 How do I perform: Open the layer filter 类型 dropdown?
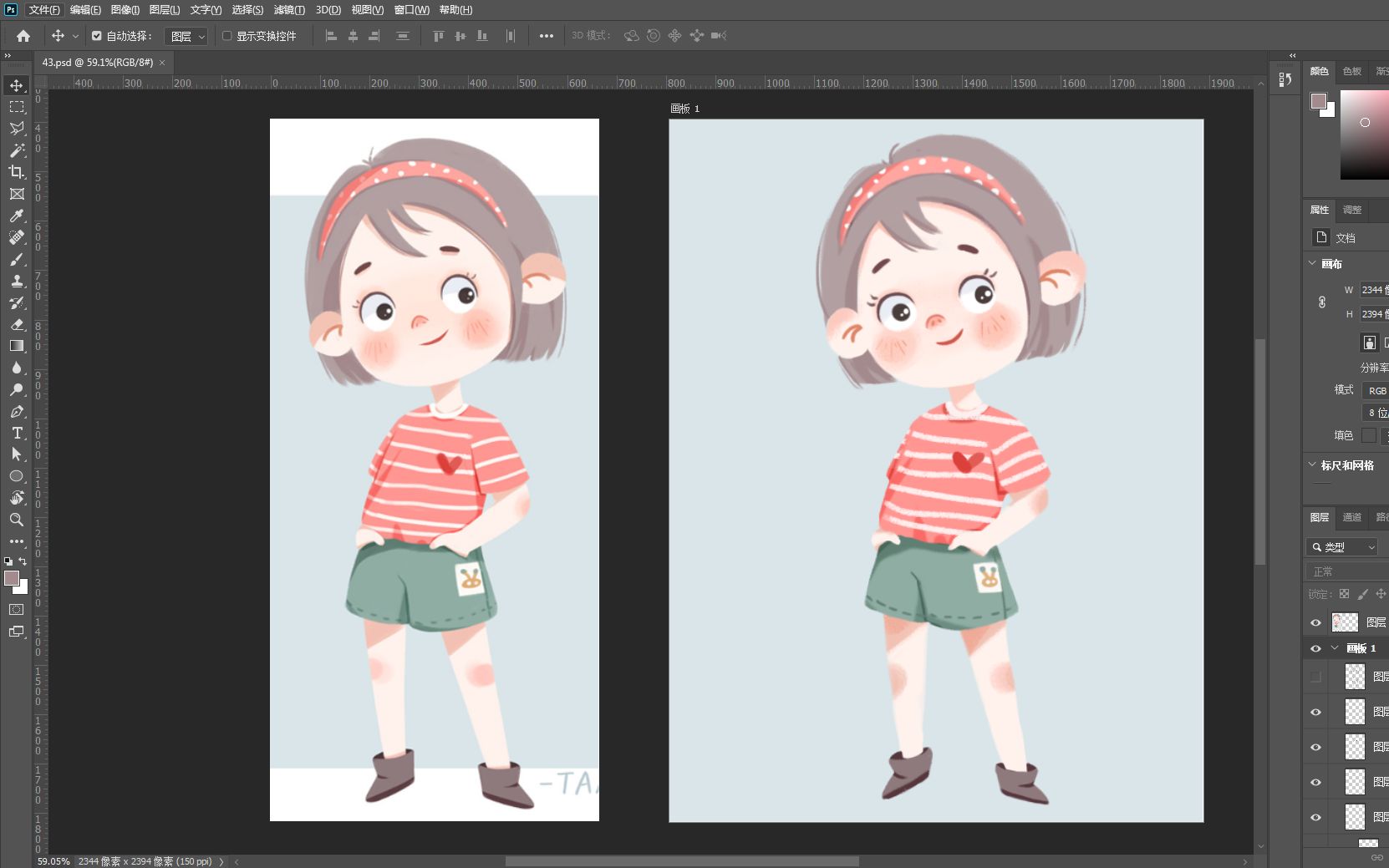(x=1342, y=547)
